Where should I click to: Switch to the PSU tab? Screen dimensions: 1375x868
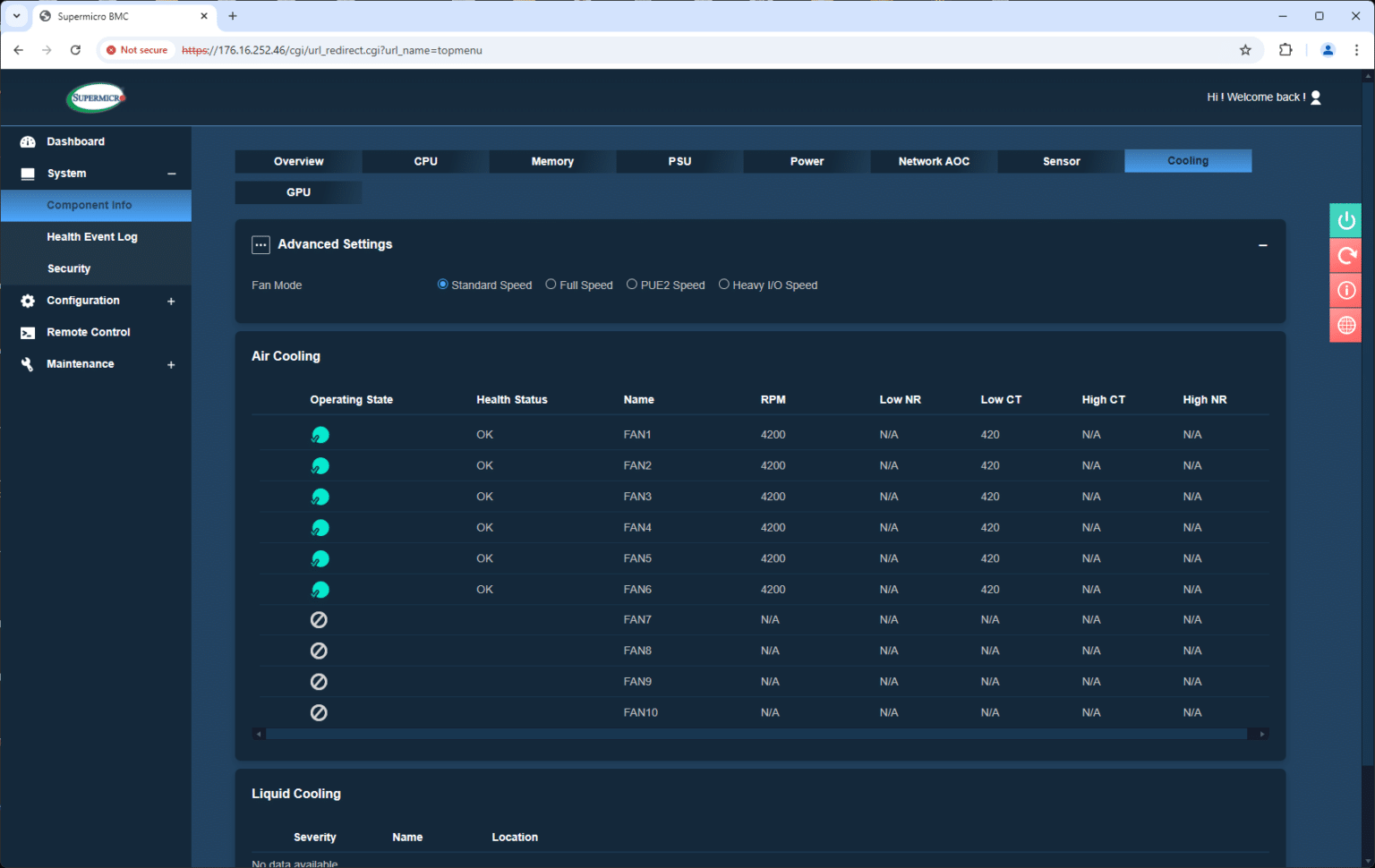tap(679, 161)
